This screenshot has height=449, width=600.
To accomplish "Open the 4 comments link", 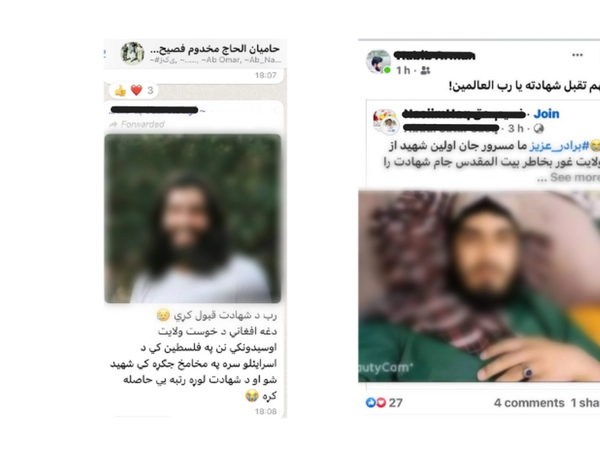I will [529, 403].
